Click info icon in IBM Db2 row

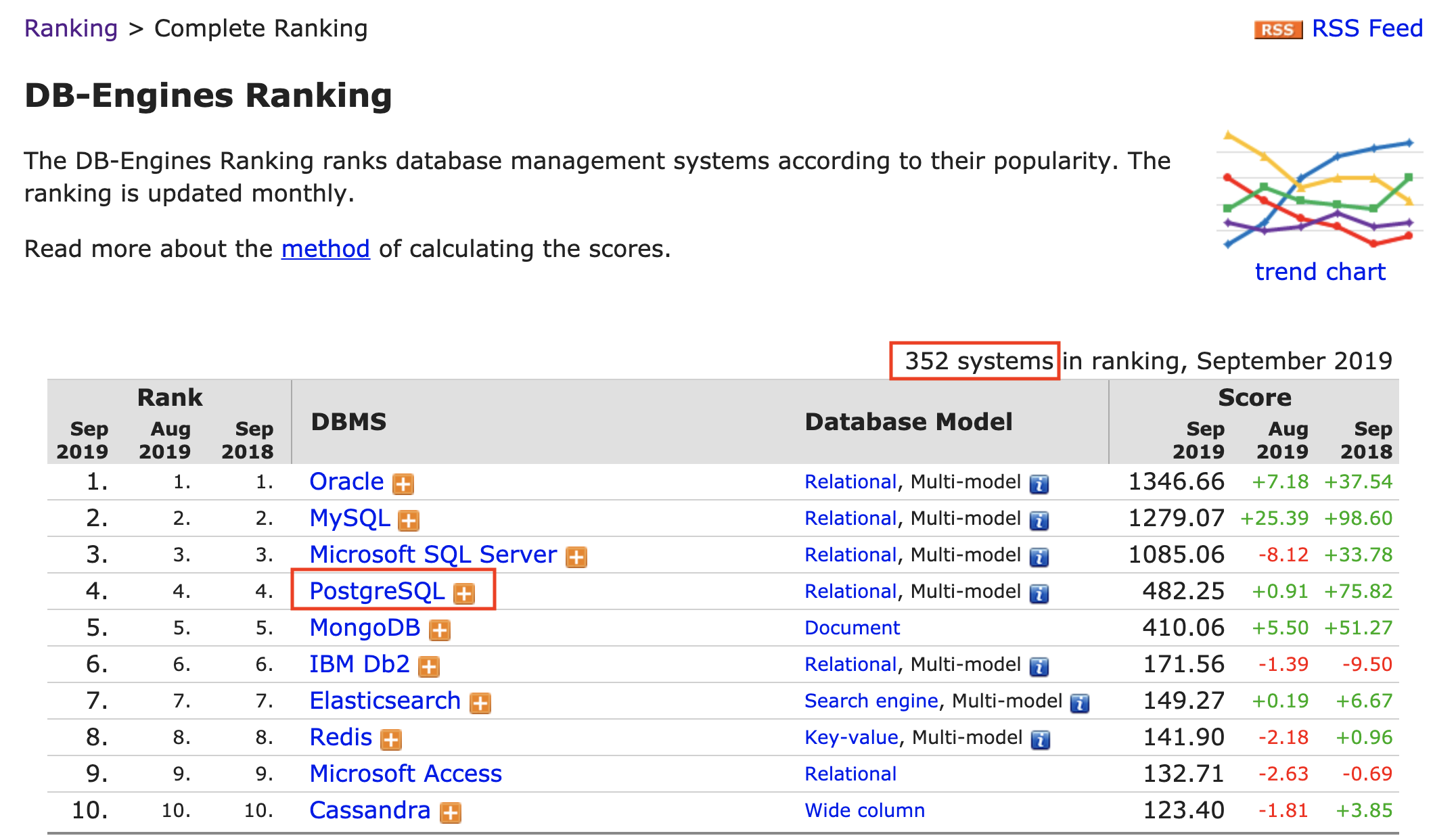(1039, 667)
